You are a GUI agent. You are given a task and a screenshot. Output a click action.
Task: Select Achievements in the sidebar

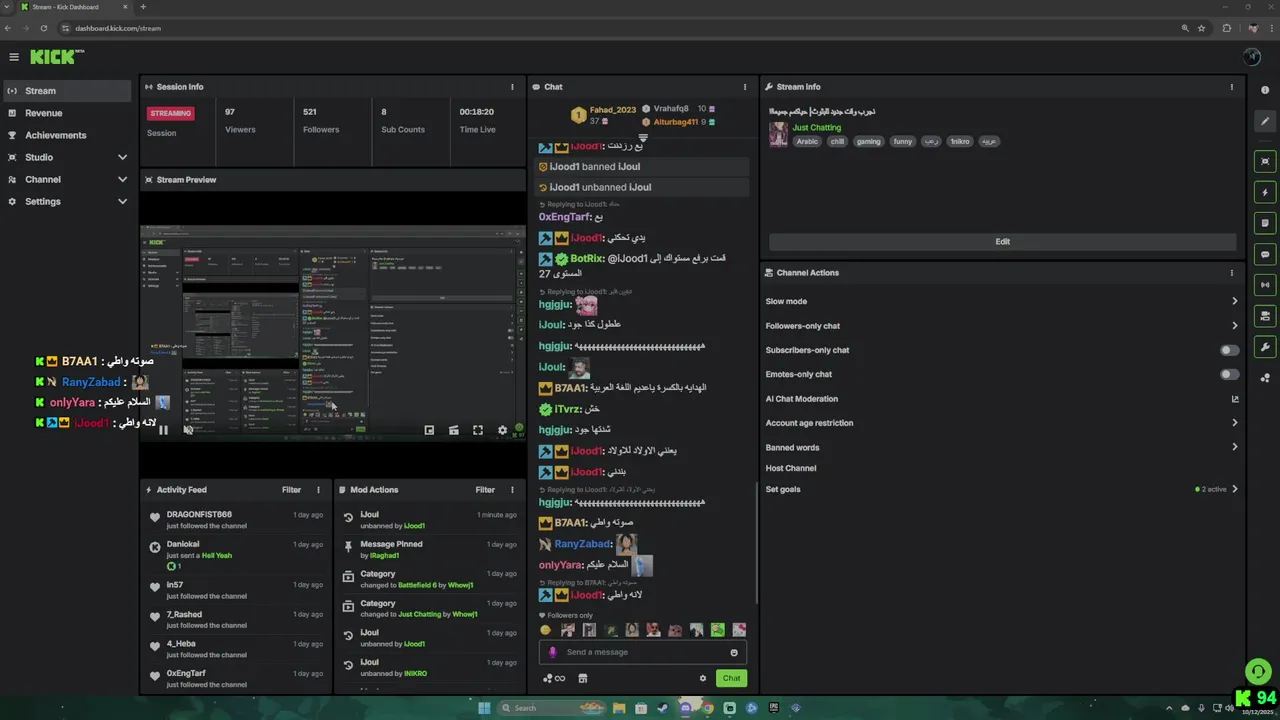(x=67, y=135)
